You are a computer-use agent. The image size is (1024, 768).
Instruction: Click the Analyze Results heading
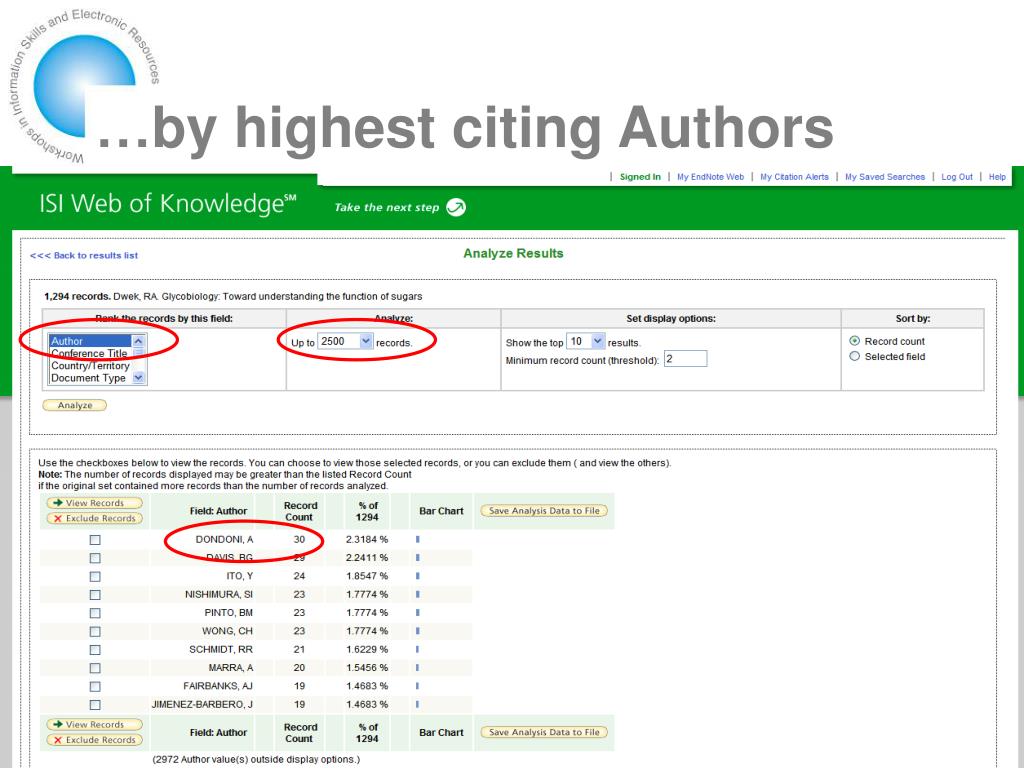[513, 253]
